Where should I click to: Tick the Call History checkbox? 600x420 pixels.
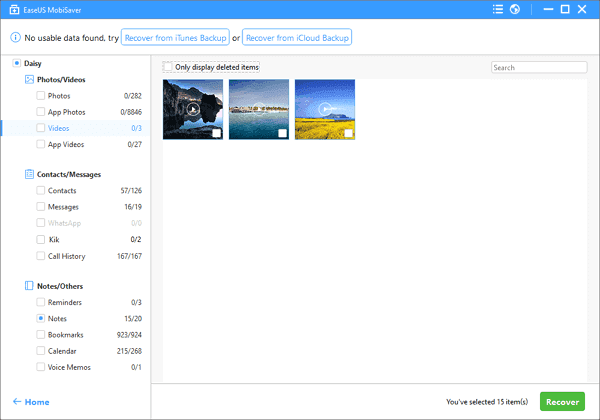tap(40, 256)
